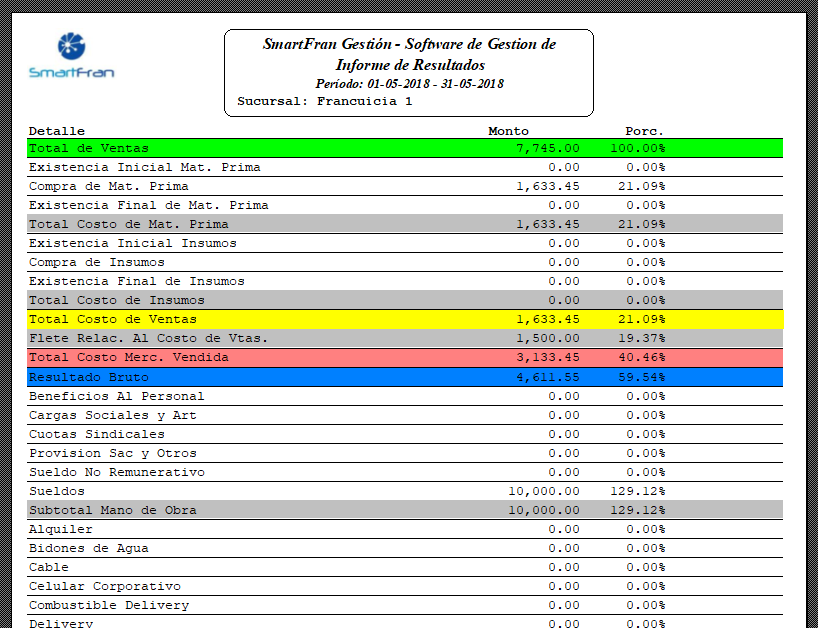This screenshot has width=818, height=628.
Task: Click the 'Cable' row label
Action: click(49, 567)
